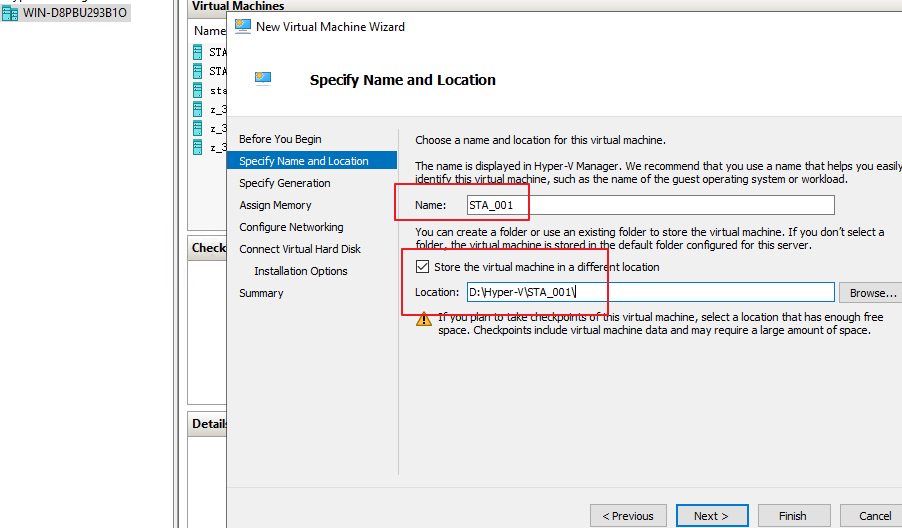Select the Configure Networking step
Viewport: 902px width, 528px height.
291,227
